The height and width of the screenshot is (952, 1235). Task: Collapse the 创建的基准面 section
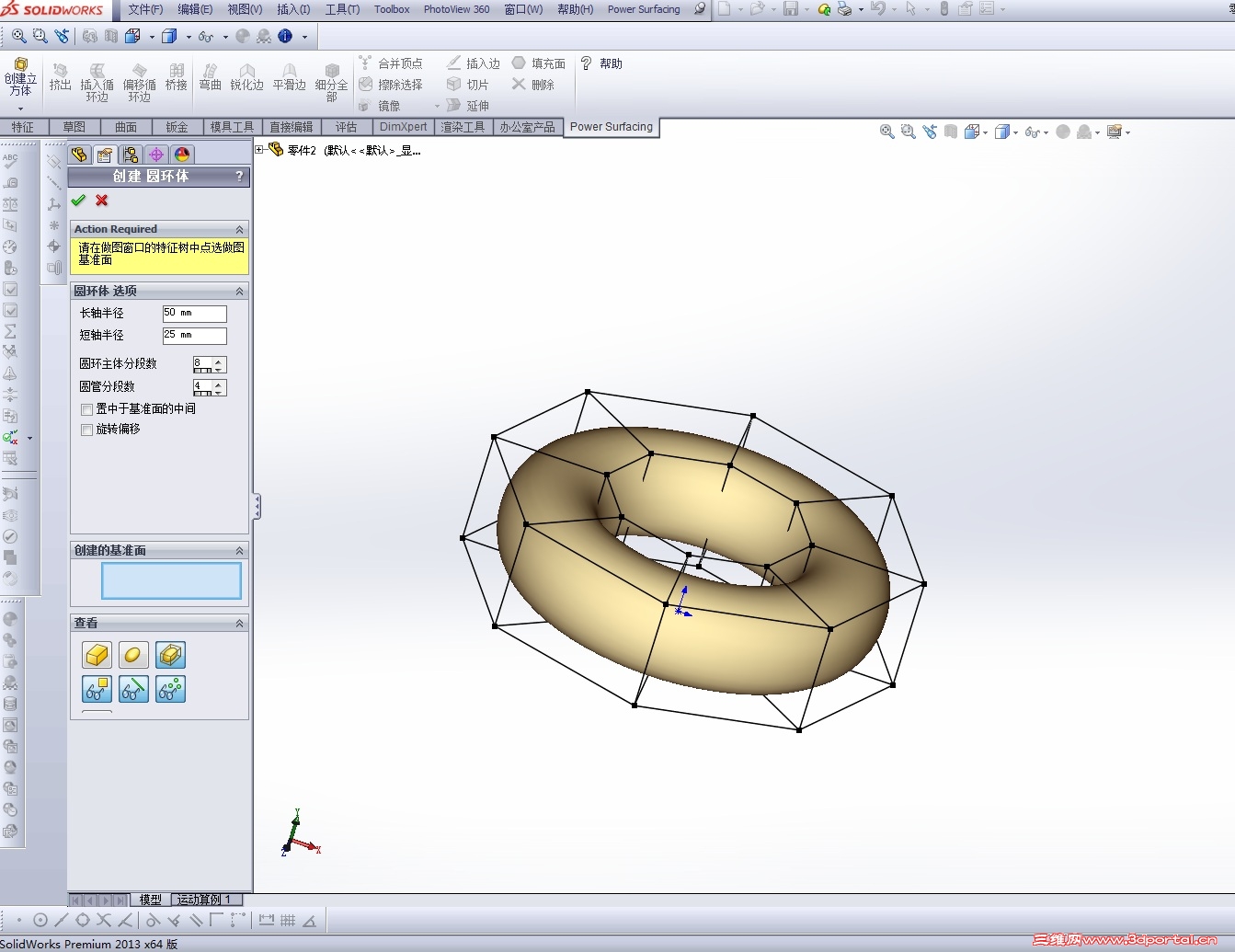coord(239,551)
